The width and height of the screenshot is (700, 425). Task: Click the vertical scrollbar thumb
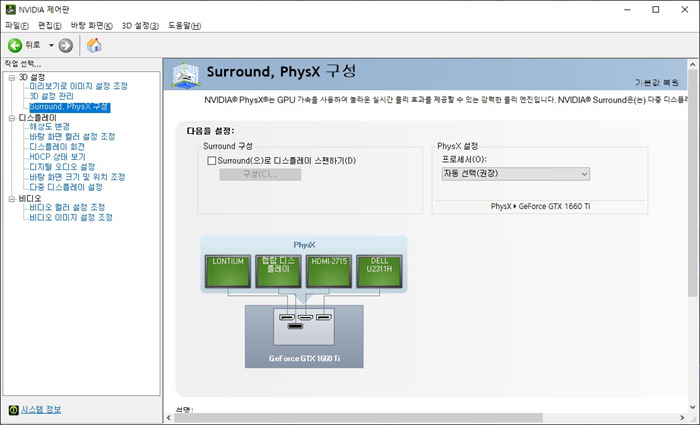pos(693,183)
